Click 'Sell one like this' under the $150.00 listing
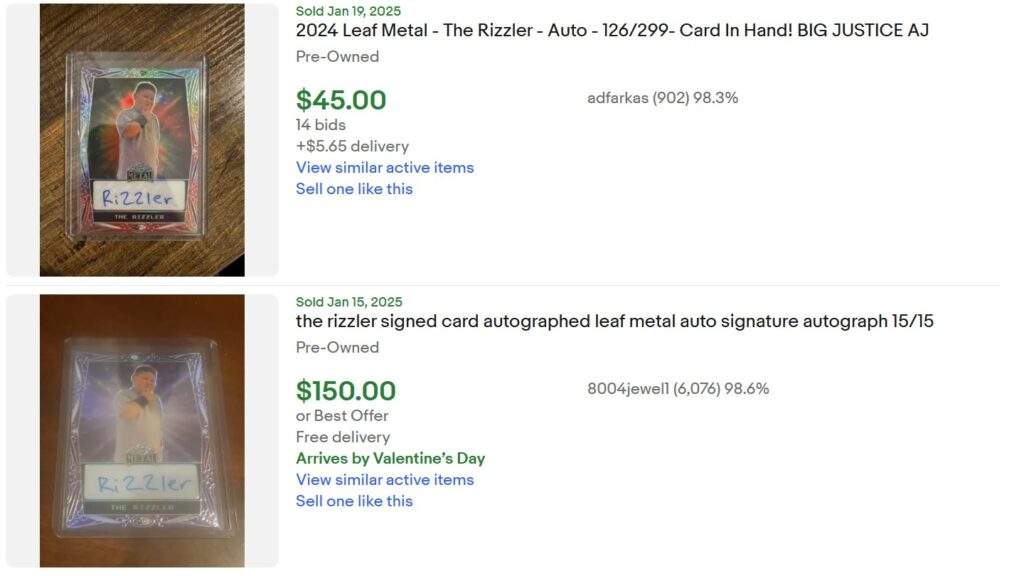 click(354, 500)
